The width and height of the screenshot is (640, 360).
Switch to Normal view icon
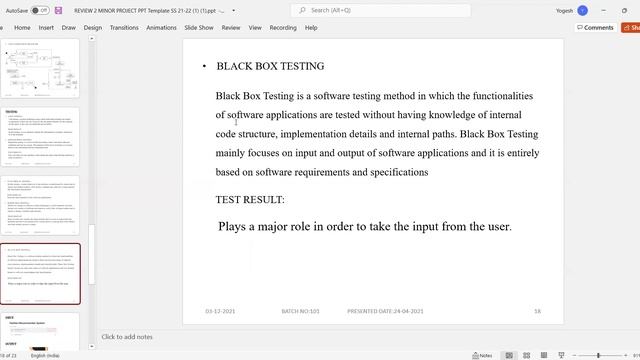point(509,356)
